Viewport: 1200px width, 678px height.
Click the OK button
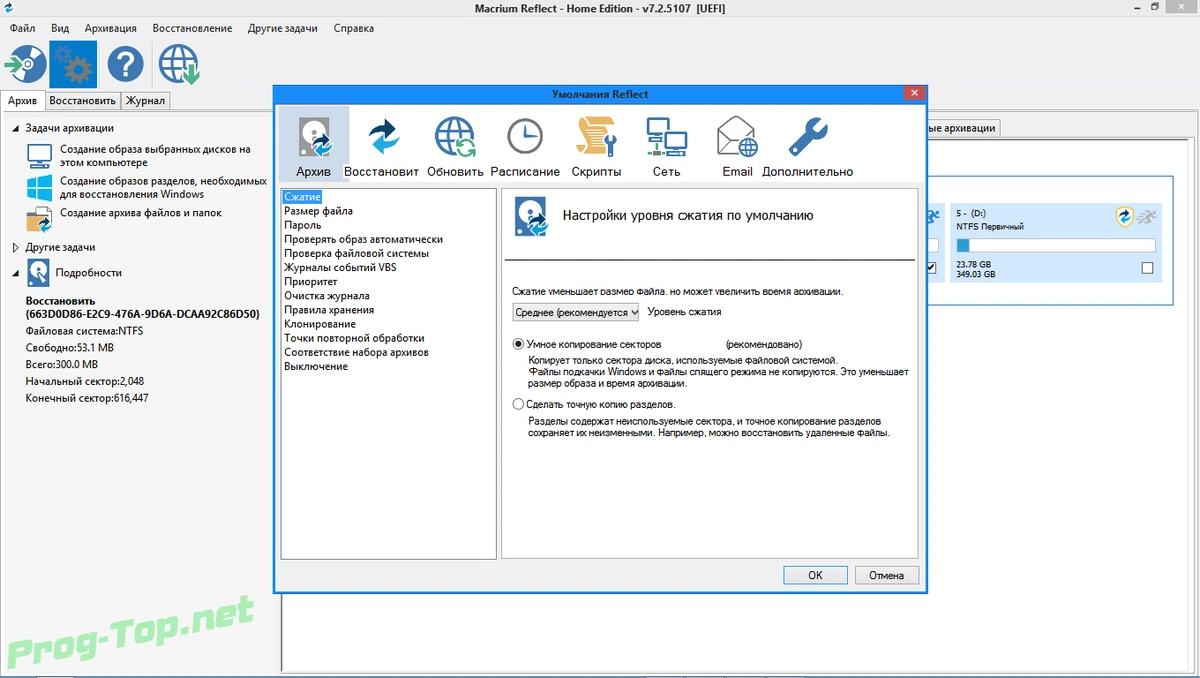point(815,575)
